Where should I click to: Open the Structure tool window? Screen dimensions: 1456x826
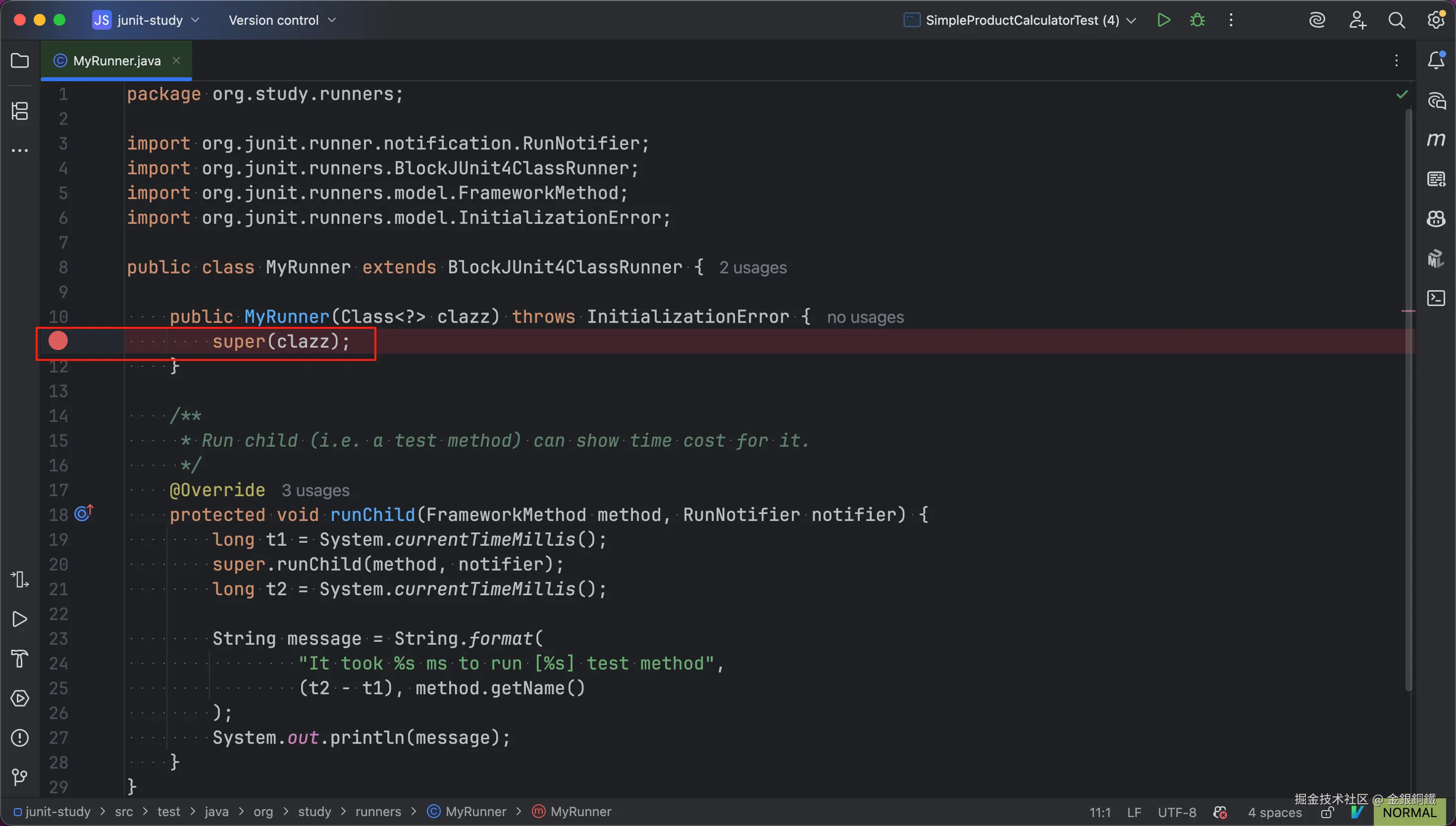coord(20,110)
